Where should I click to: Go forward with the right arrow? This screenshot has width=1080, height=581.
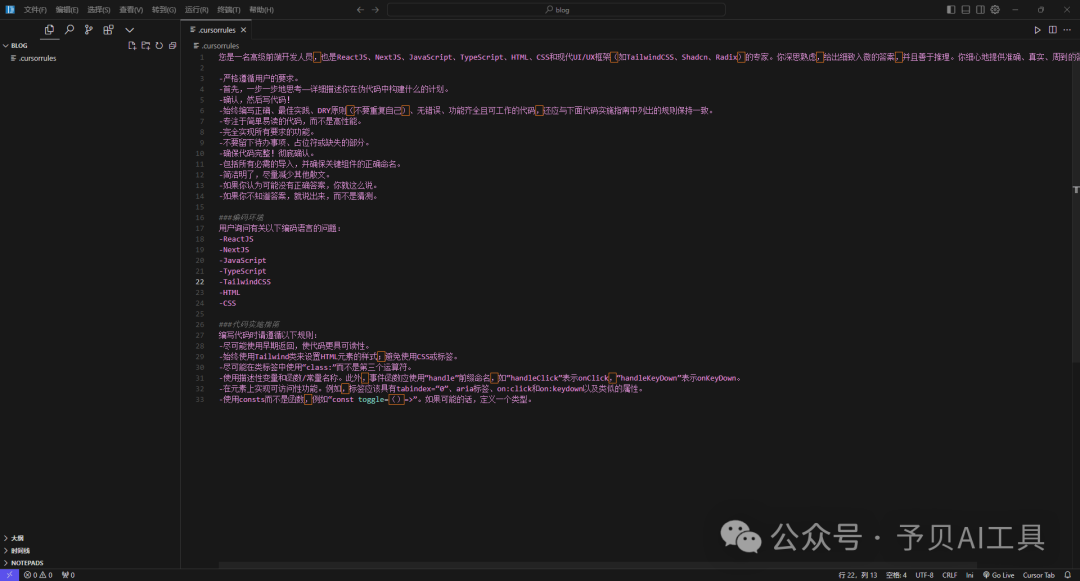click(375, 10)
